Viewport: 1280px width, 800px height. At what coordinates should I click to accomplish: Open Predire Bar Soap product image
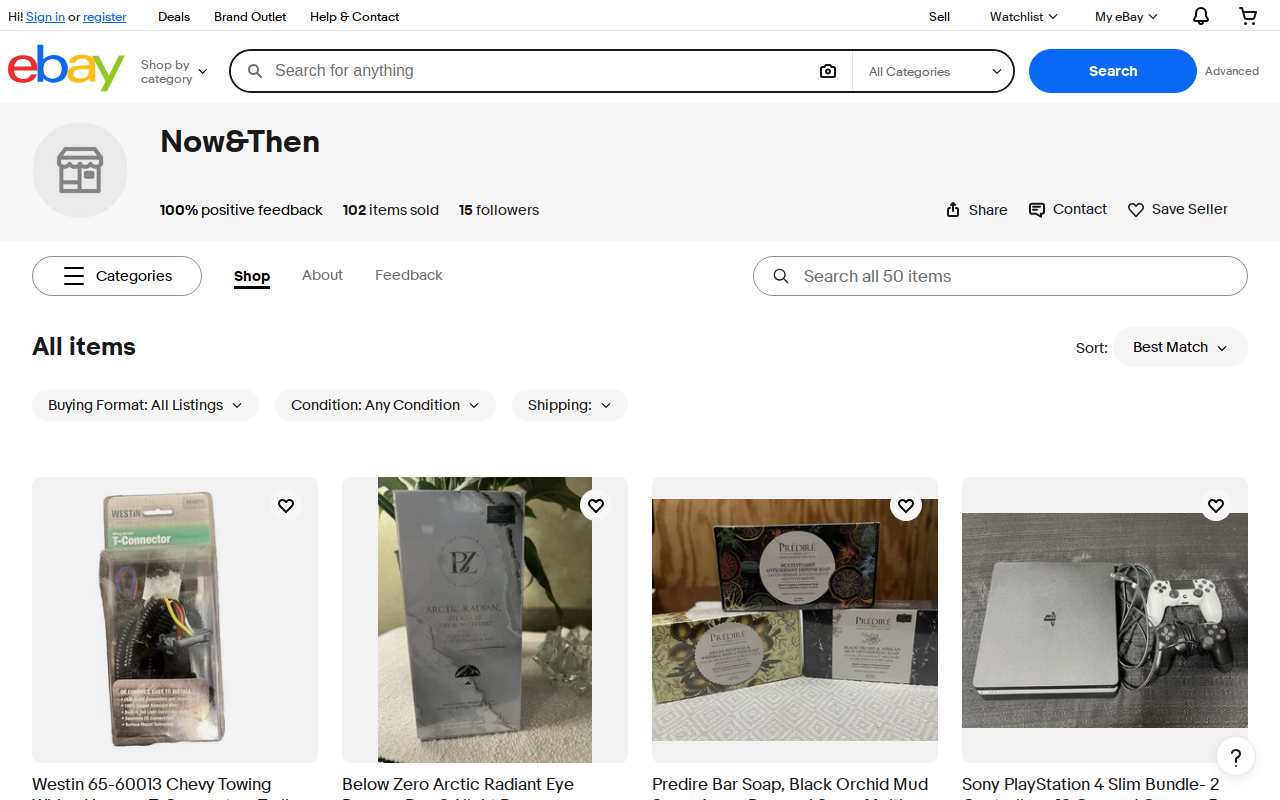point(795,620)
